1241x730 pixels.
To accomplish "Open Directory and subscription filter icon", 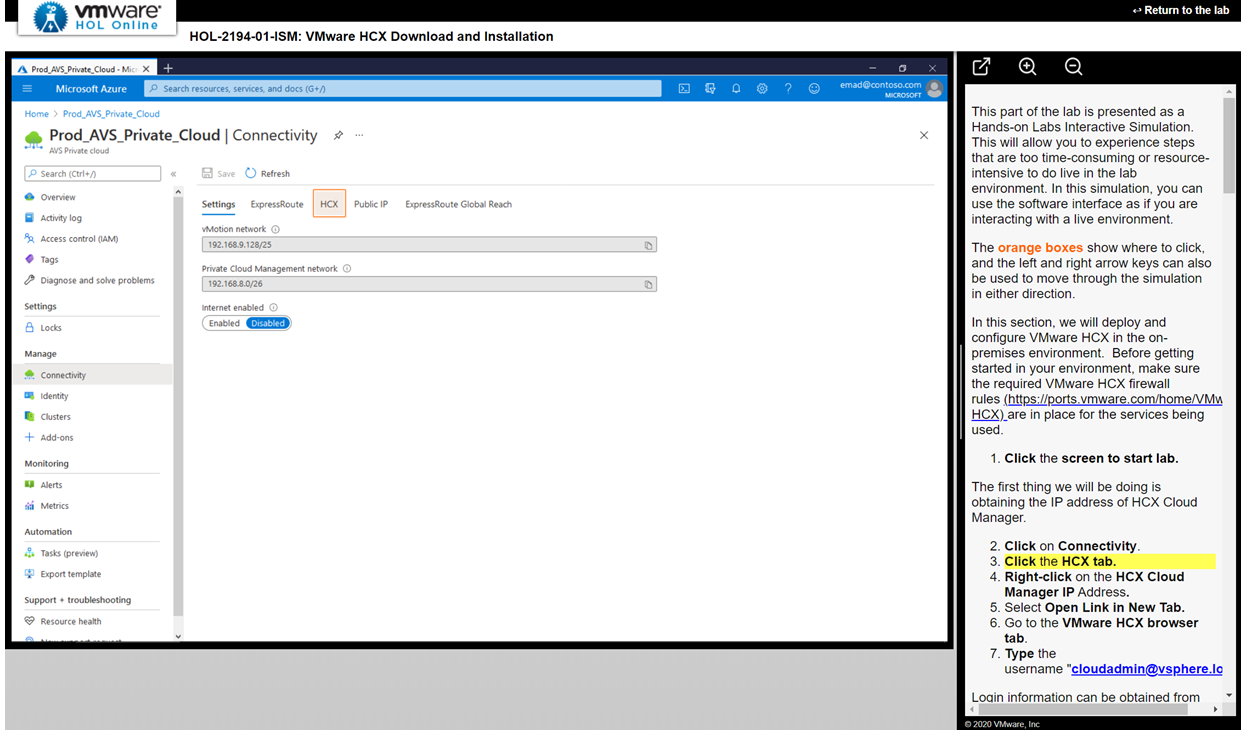I will coord(710,89).
